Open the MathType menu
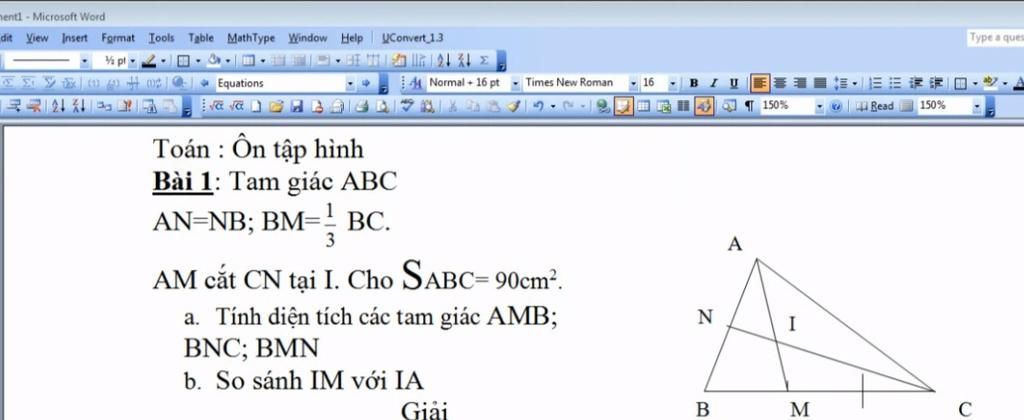Viewport: 1024px width, 420px height. 251,38
